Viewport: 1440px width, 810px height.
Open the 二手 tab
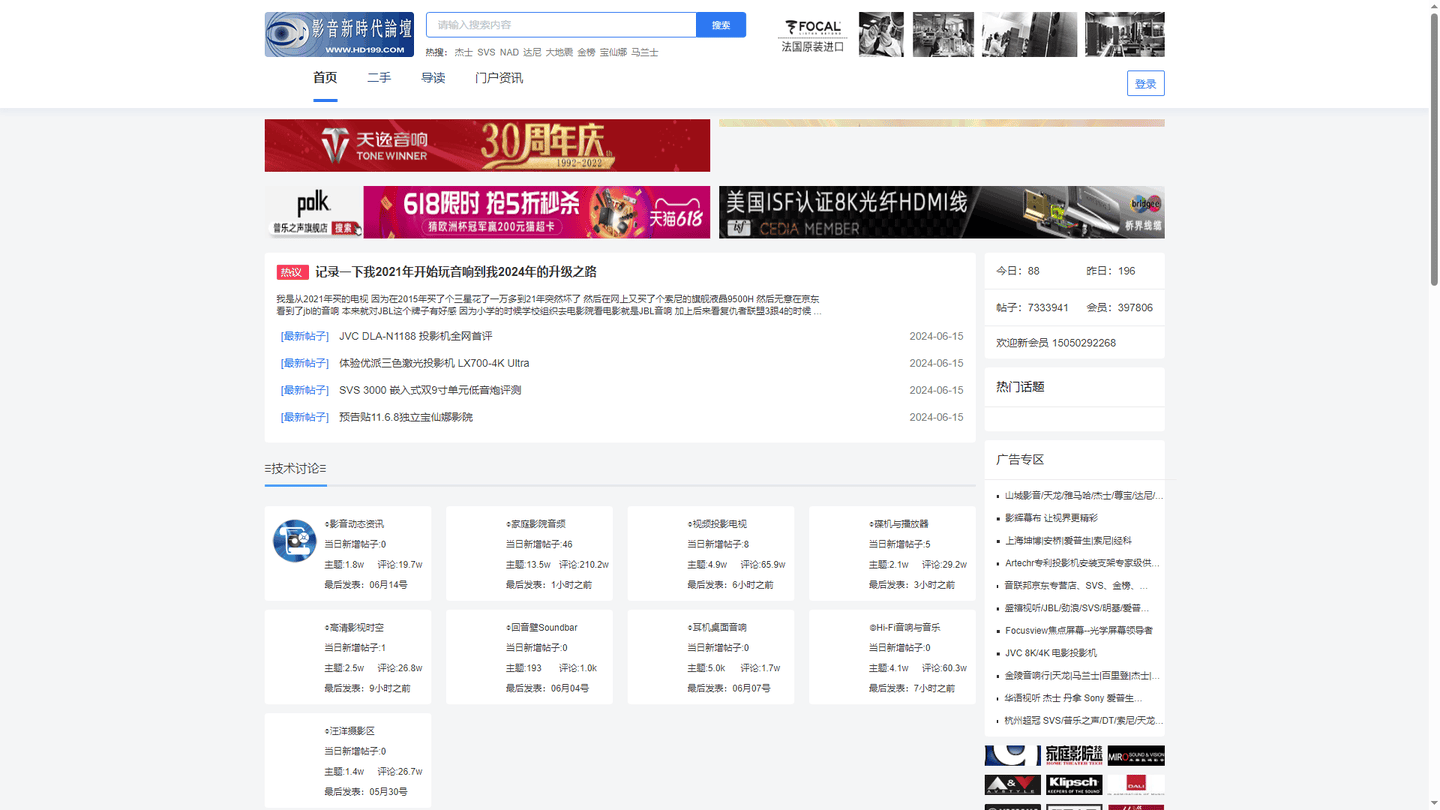tap(379, 78)
